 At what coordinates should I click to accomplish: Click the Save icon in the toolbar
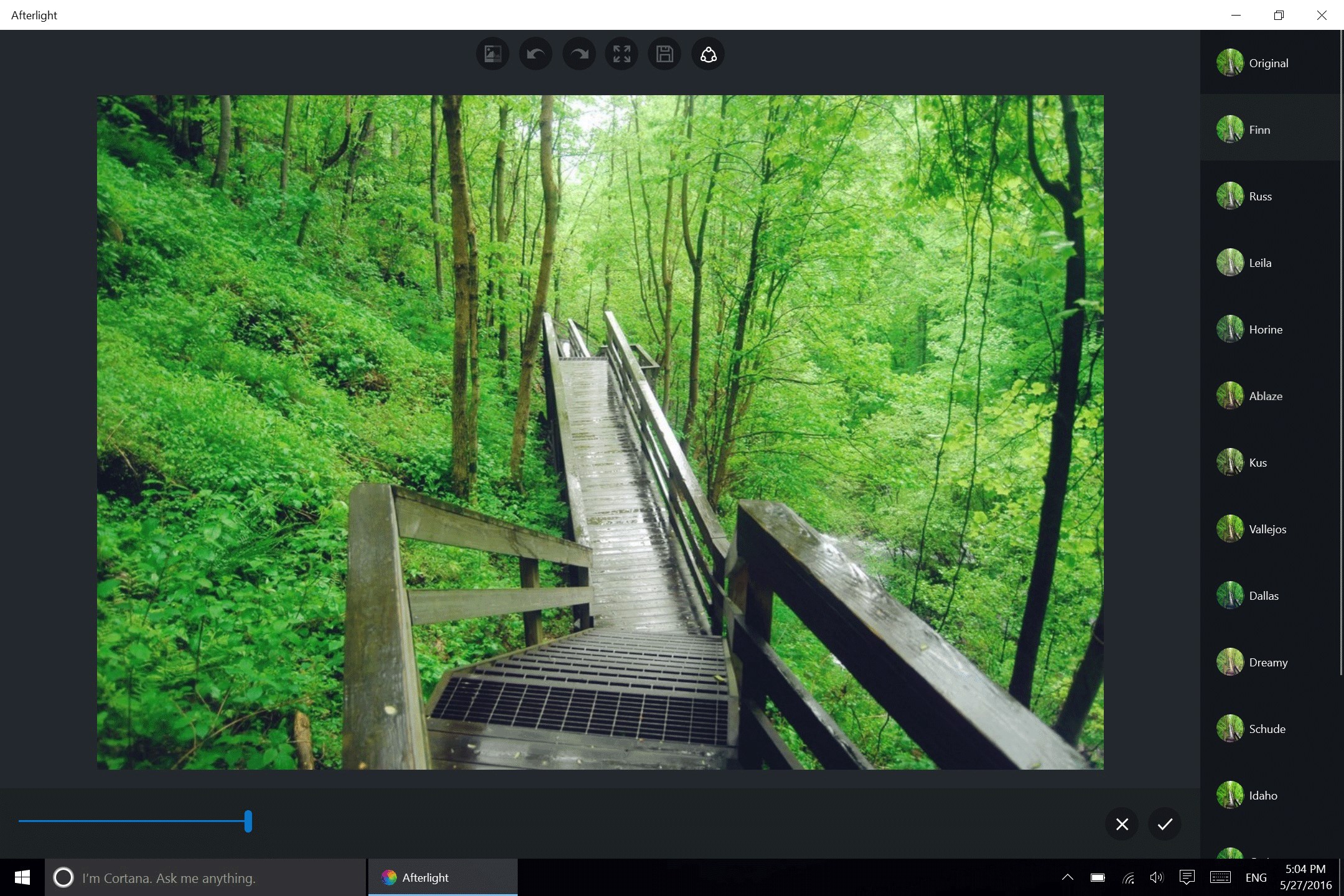tap(664, 54)
